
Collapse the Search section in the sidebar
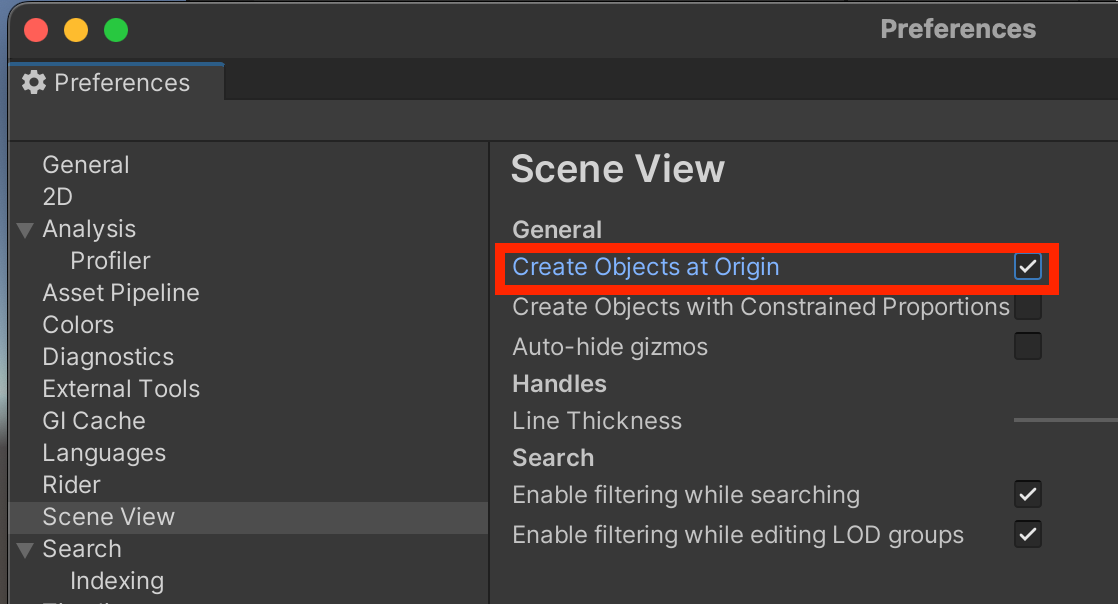(23, 548)
